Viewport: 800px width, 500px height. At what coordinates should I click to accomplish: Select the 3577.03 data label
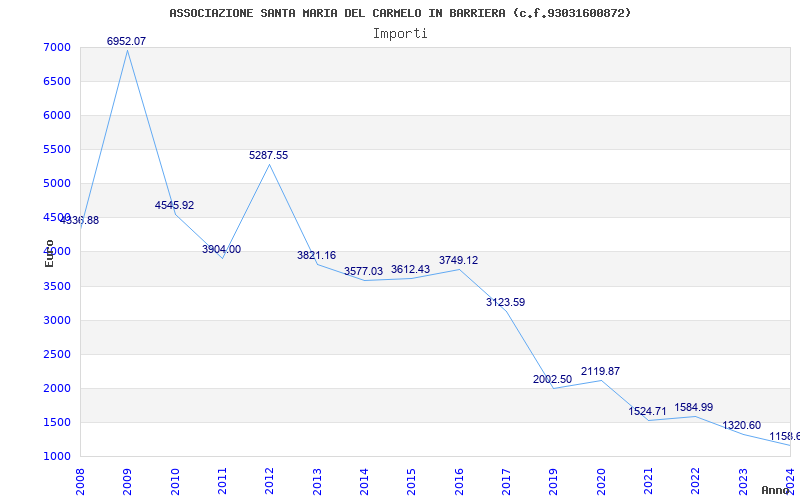[x=363, y=271]
